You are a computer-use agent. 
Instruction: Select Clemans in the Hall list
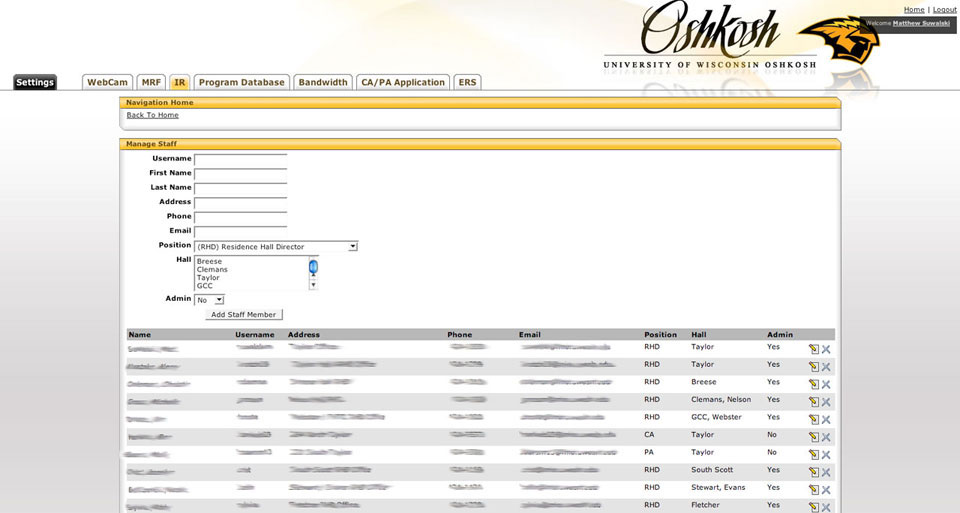212,270
